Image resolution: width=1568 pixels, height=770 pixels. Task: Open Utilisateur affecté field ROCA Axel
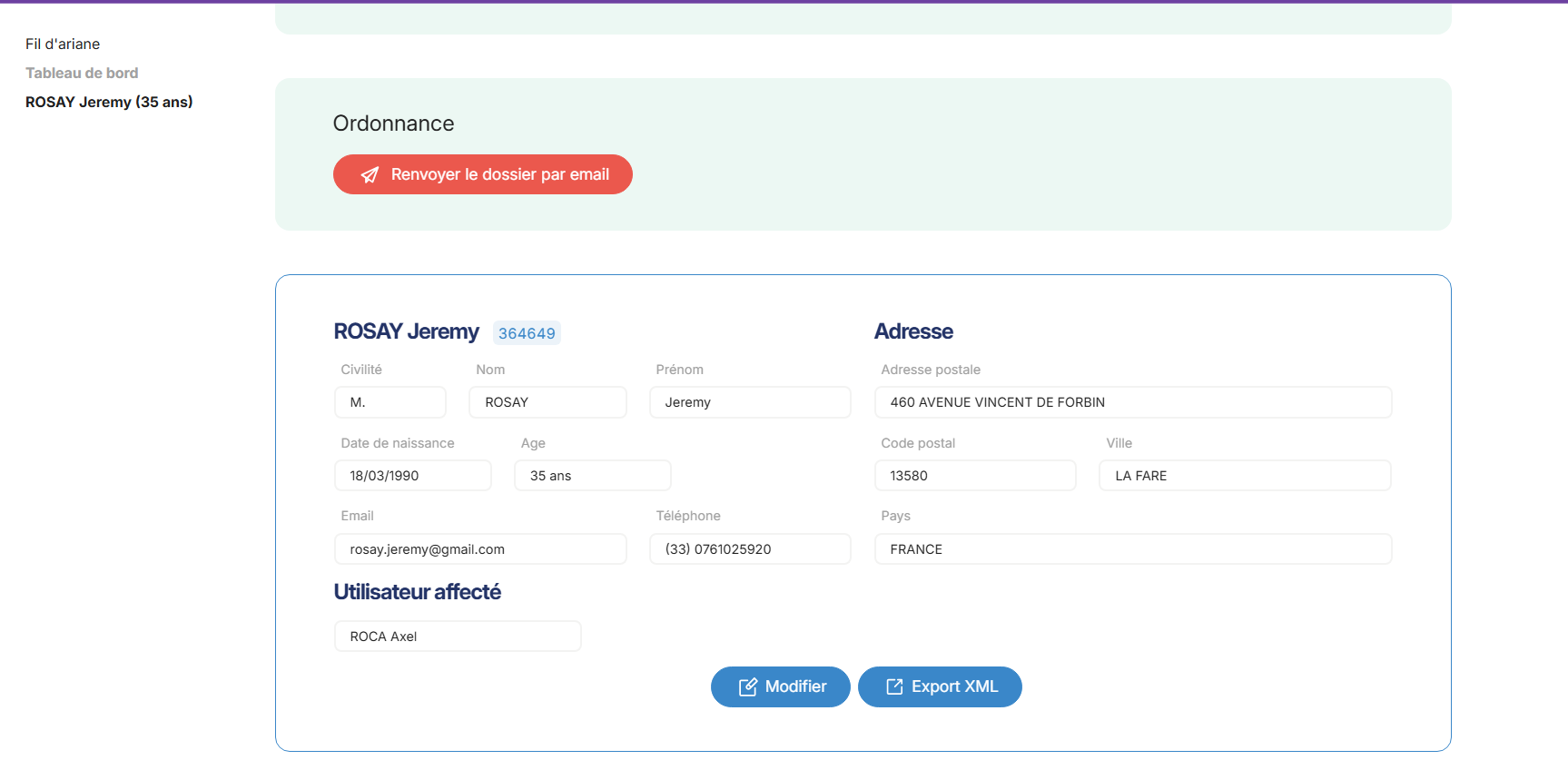point(458,637)
